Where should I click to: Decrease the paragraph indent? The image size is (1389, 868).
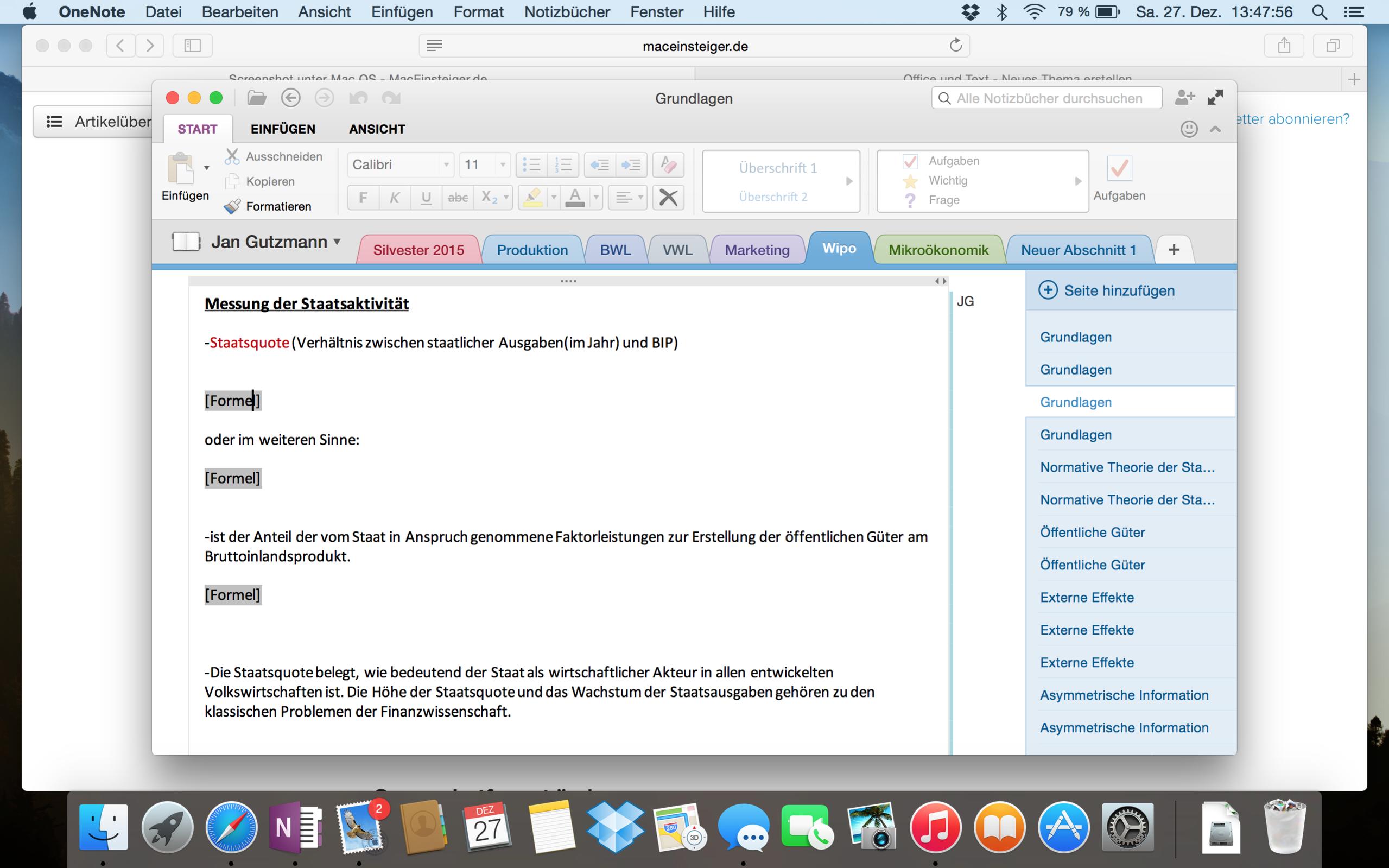pos(600,165)
